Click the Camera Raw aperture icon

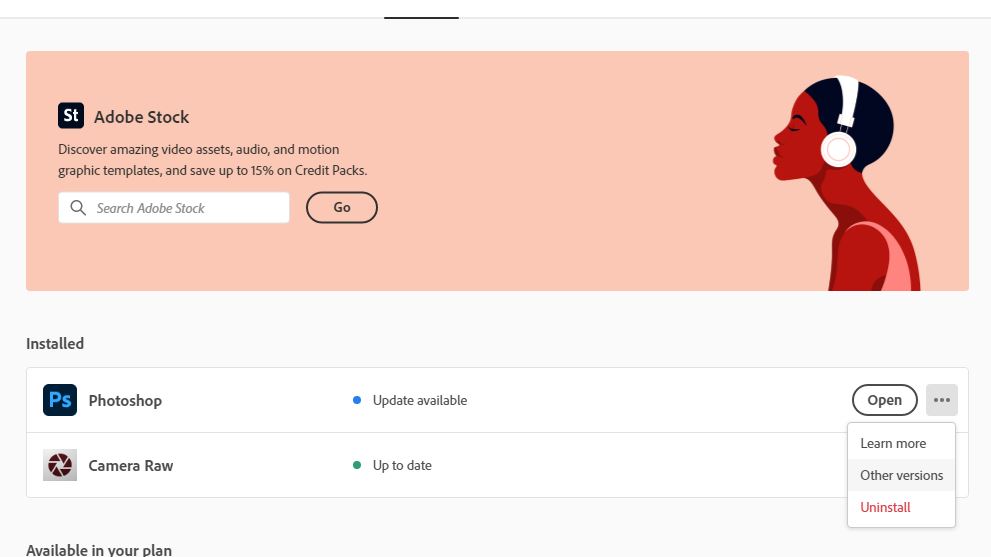click(x=60, y=465)
